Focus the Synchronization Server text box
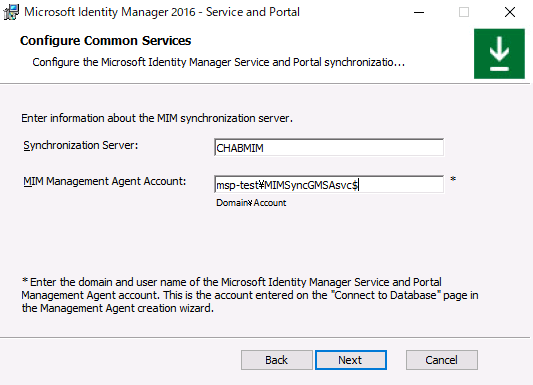This screenshot has height=385, width=533. 329,147
